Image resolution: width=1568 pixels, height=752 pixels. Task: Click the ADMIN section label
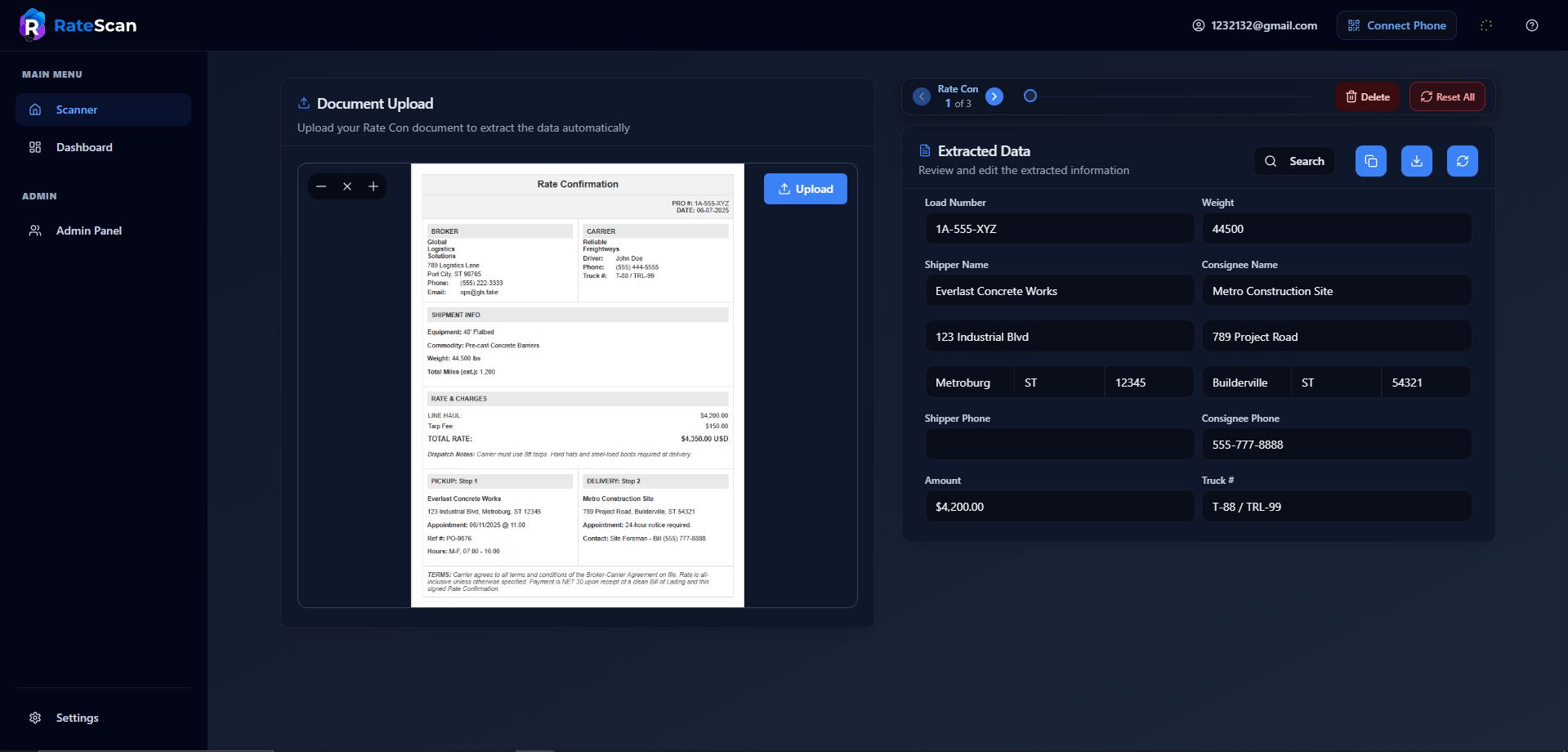pyautogui.click(x=39, y=196)
